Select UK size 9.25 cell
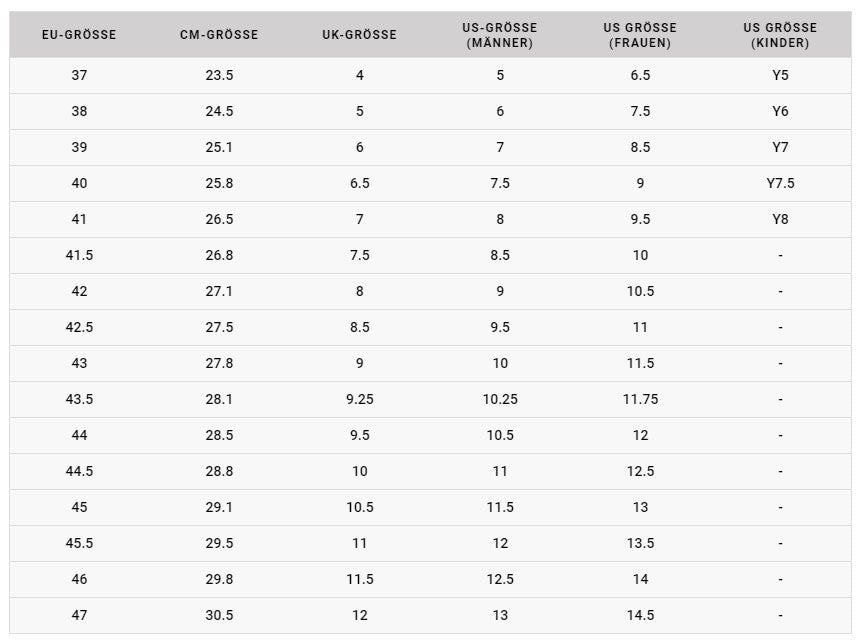Viewport: 862px width, 643px height. click(x=359, y=399)
